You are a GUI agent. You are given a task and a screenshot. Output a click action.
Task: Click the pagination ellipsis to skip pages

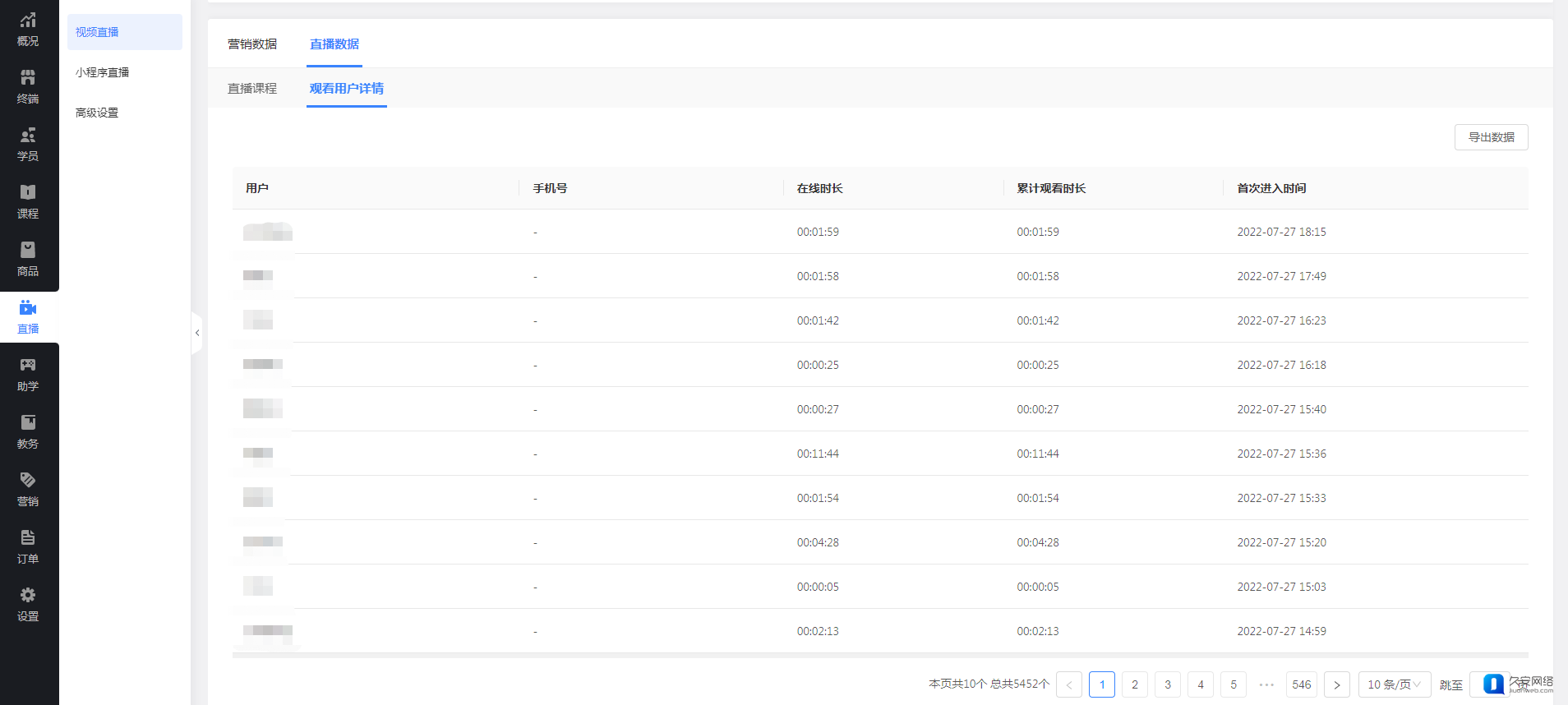point(1266,684)
